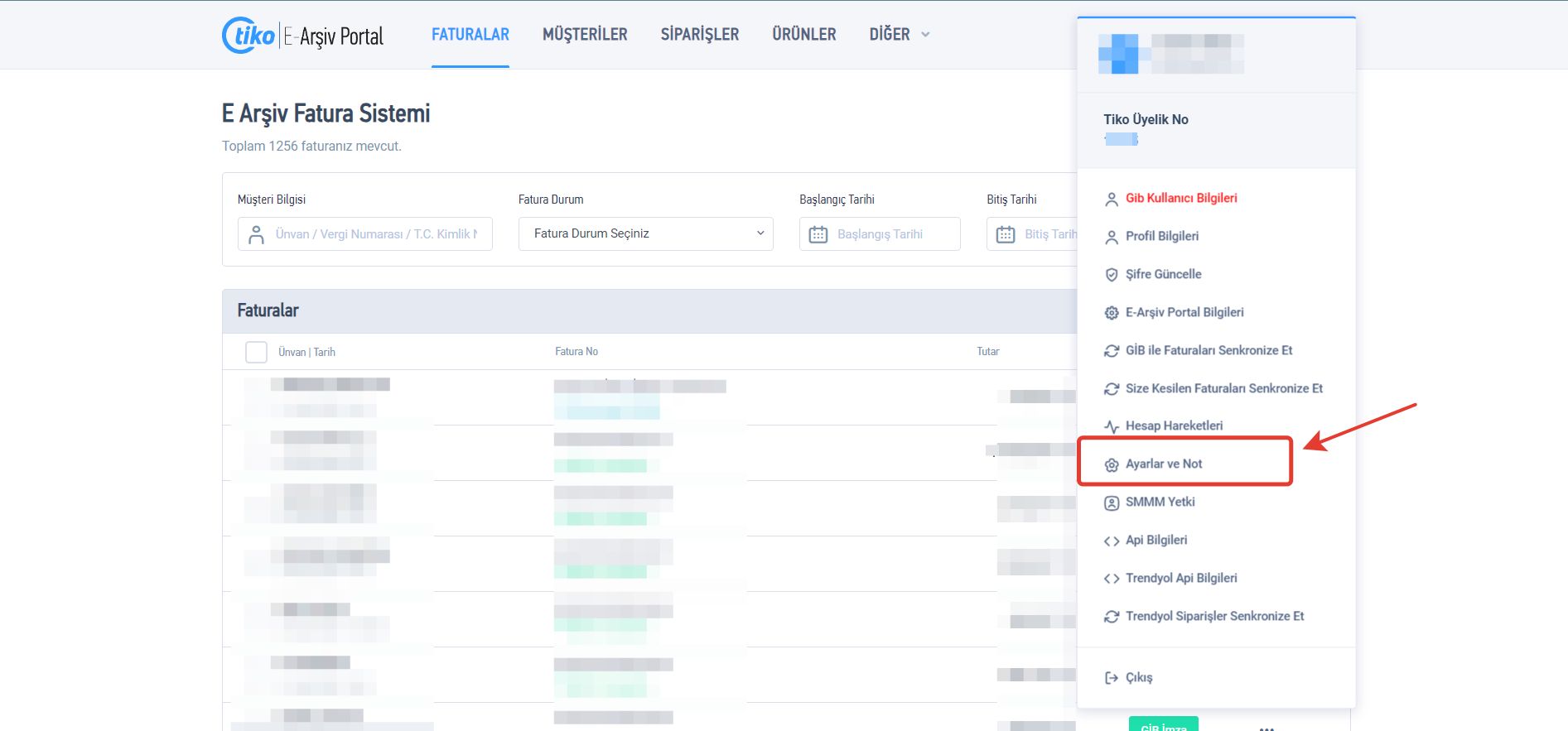Toggle the select-all checkbox in Faturalar header
1568x731 pixels.
point(257,352)
